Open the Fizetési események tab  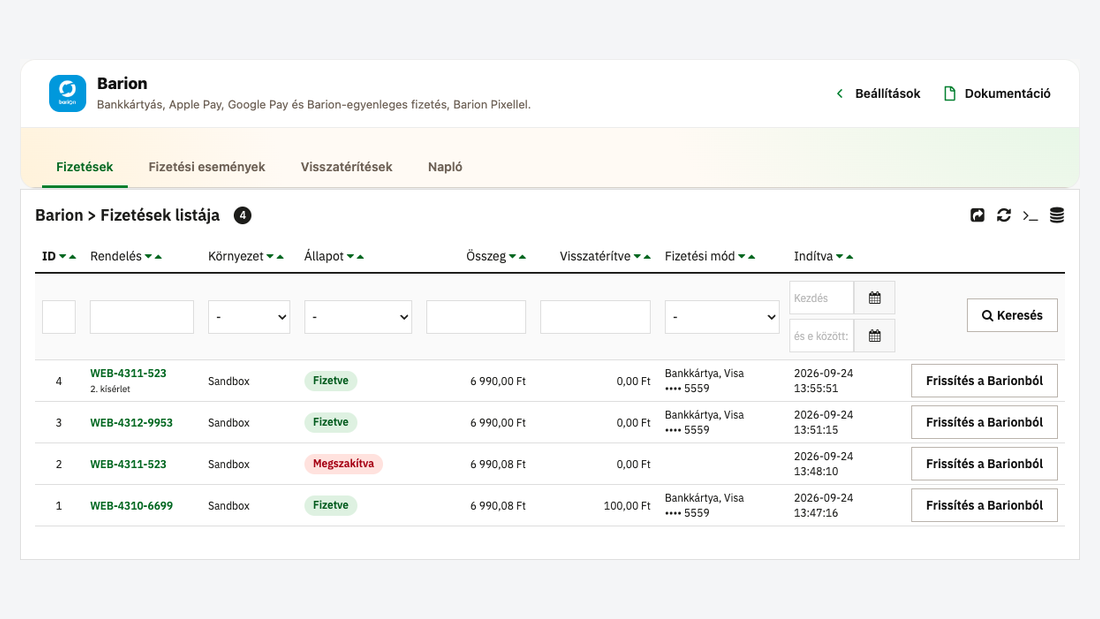[207, 167]
